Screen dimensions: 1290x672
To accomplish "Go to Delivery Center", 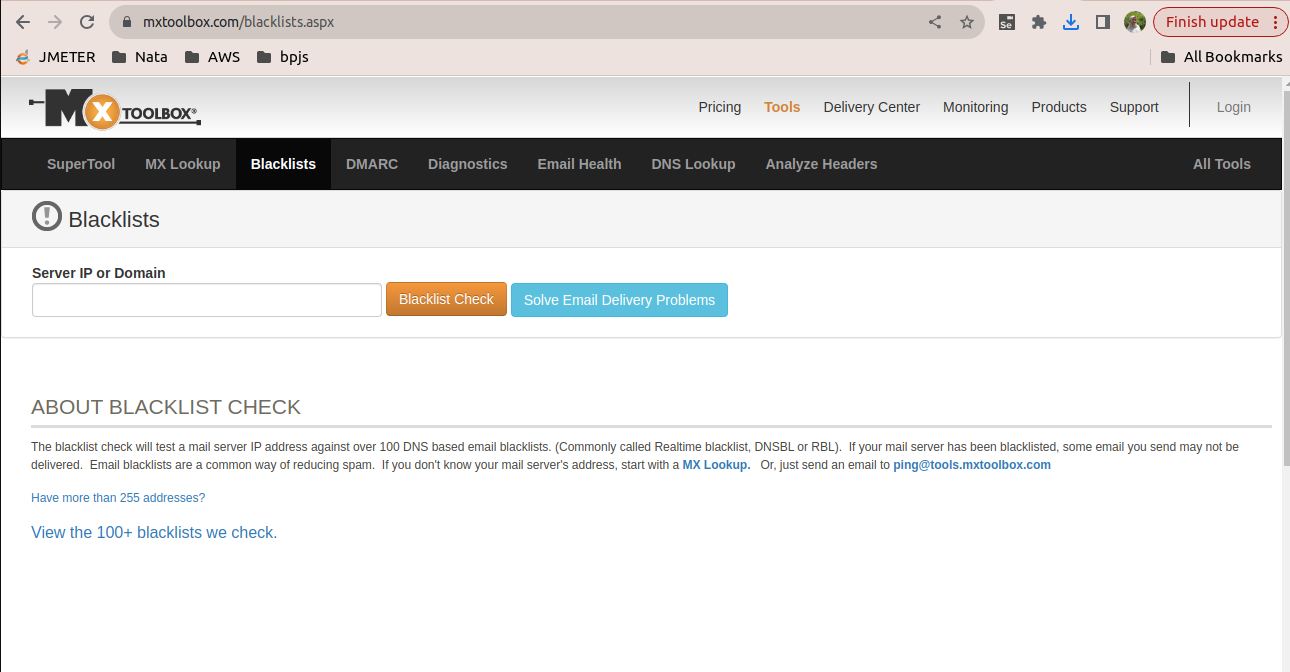I will click(872, 107).
